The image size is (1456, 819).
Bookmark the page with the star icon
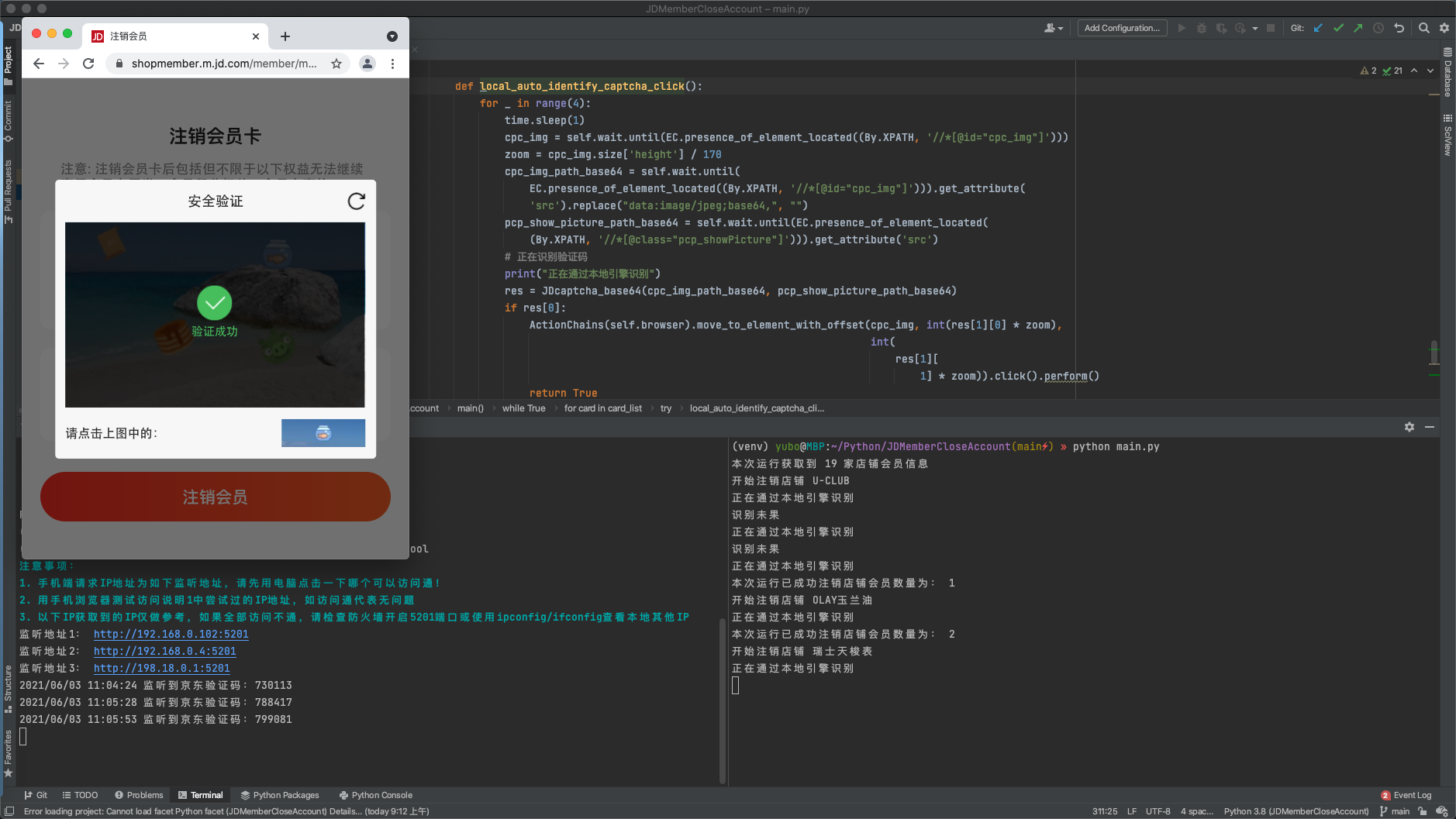click(x=336, y=64)
